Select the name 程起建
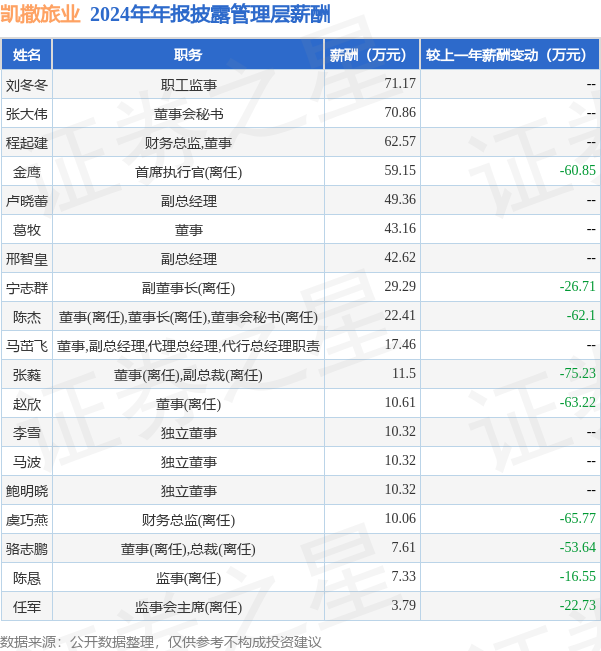Screen dimensions: 601x651 [27, 143]
